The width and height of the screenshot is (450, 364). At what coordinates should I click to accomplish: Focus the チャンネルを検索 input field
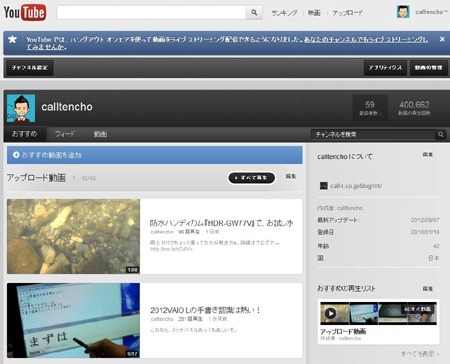point(373,134)
